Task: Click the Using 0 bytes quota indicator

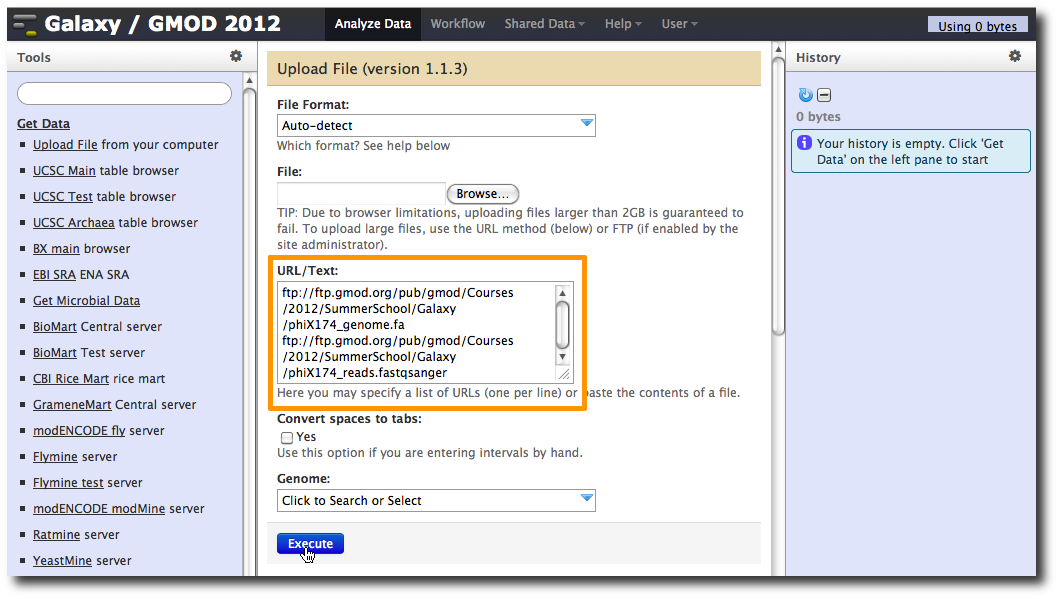Action: [977, 26]
